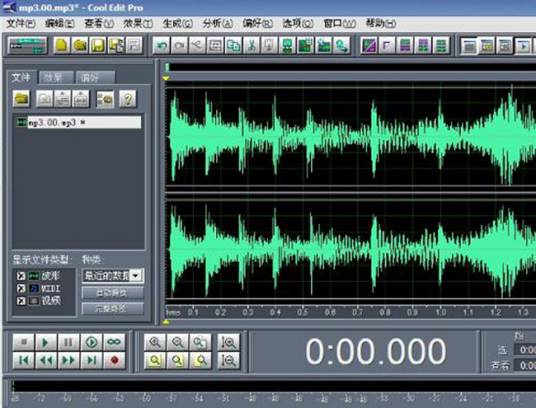Switch to the 效果 panel tab
The width and height of the screenshot is (536, 408).
55,78
